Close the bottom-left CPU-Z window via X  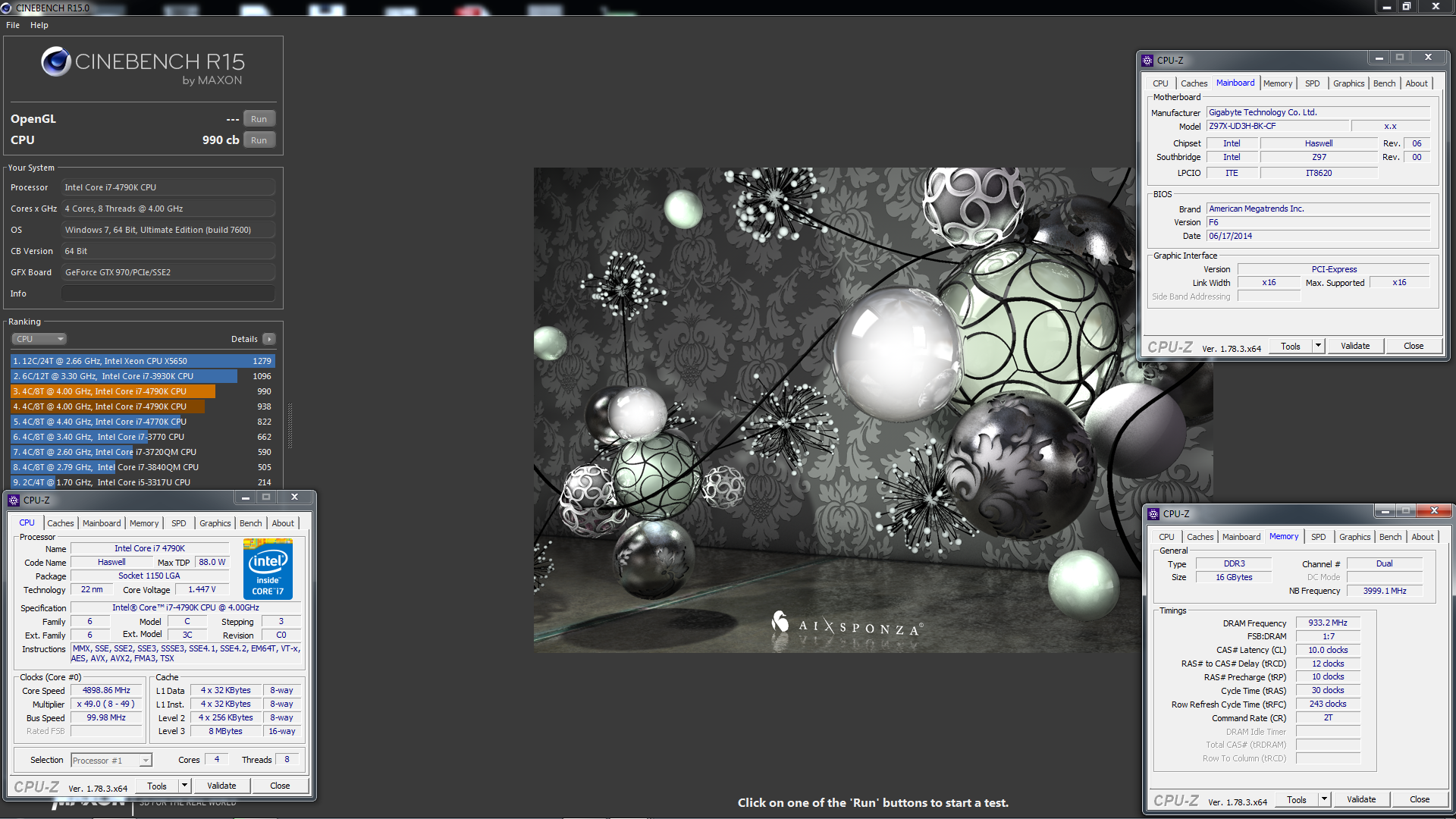pyautogui.click(x=295, y=497)
